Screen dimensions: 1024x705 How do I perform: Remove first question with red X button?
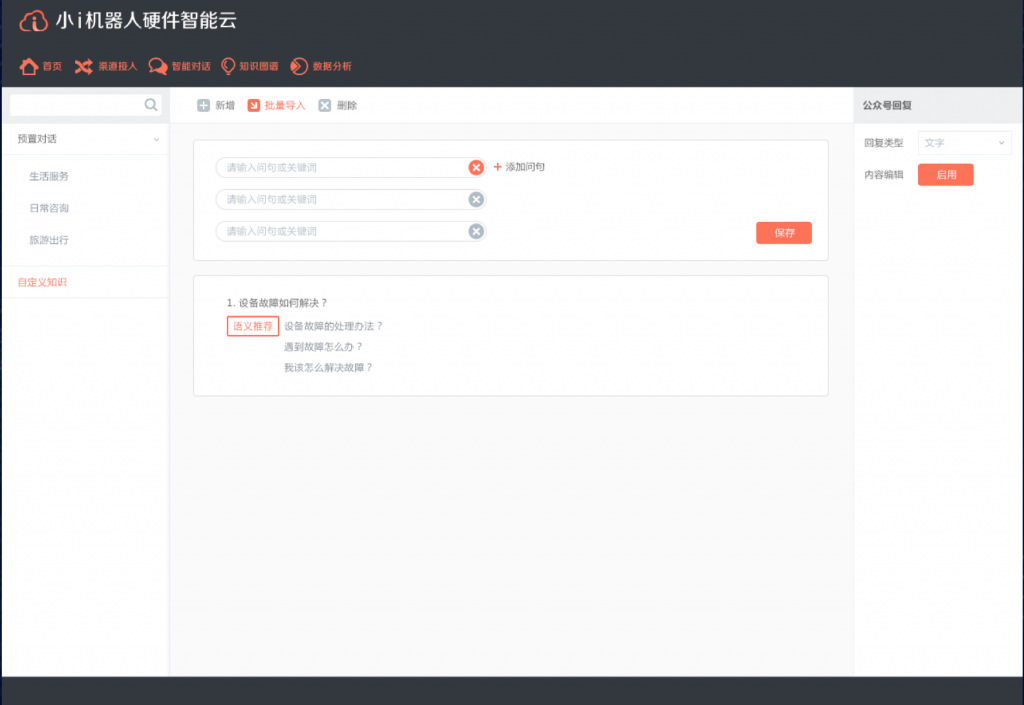[x=476, y=168]
